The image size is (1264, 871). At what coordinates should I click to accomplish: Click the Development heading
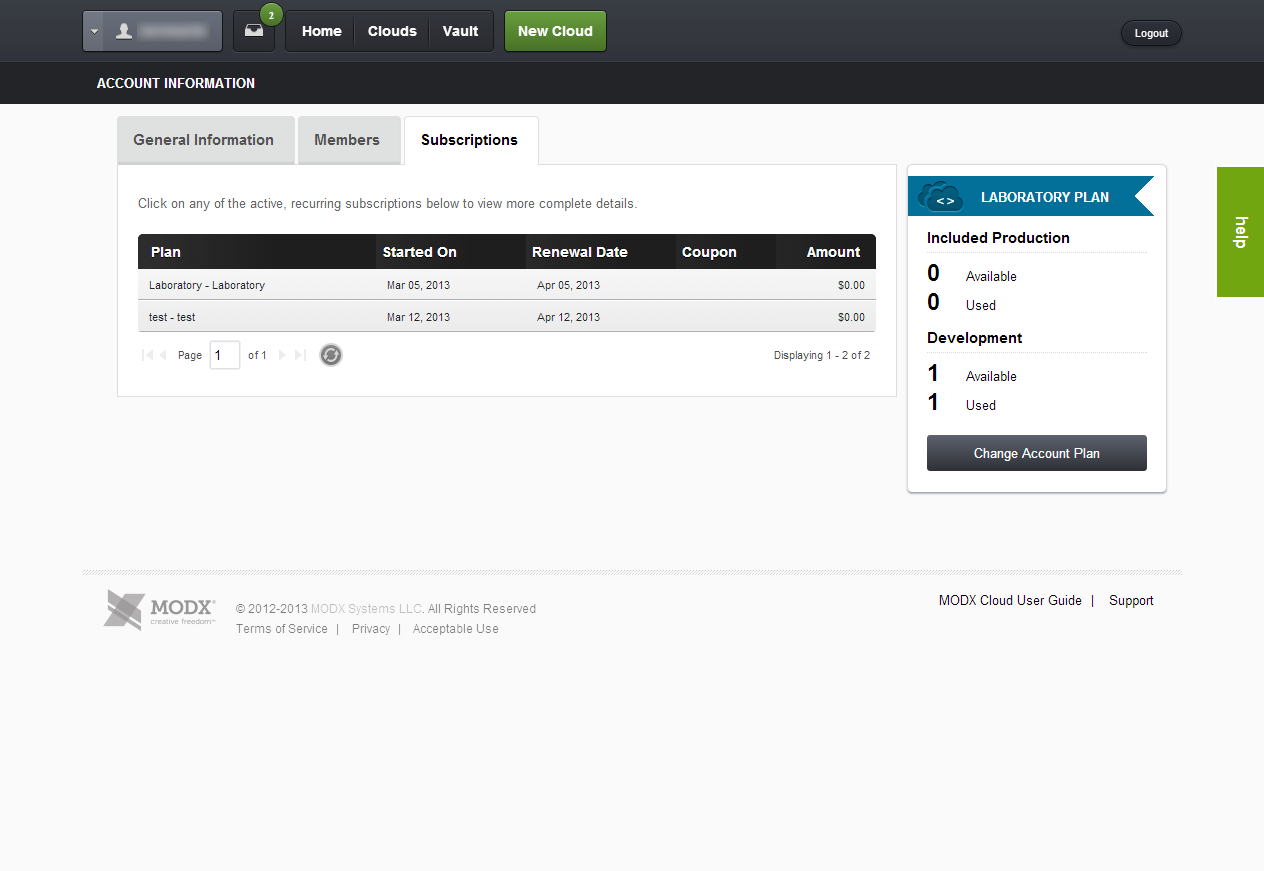point(974,338)
